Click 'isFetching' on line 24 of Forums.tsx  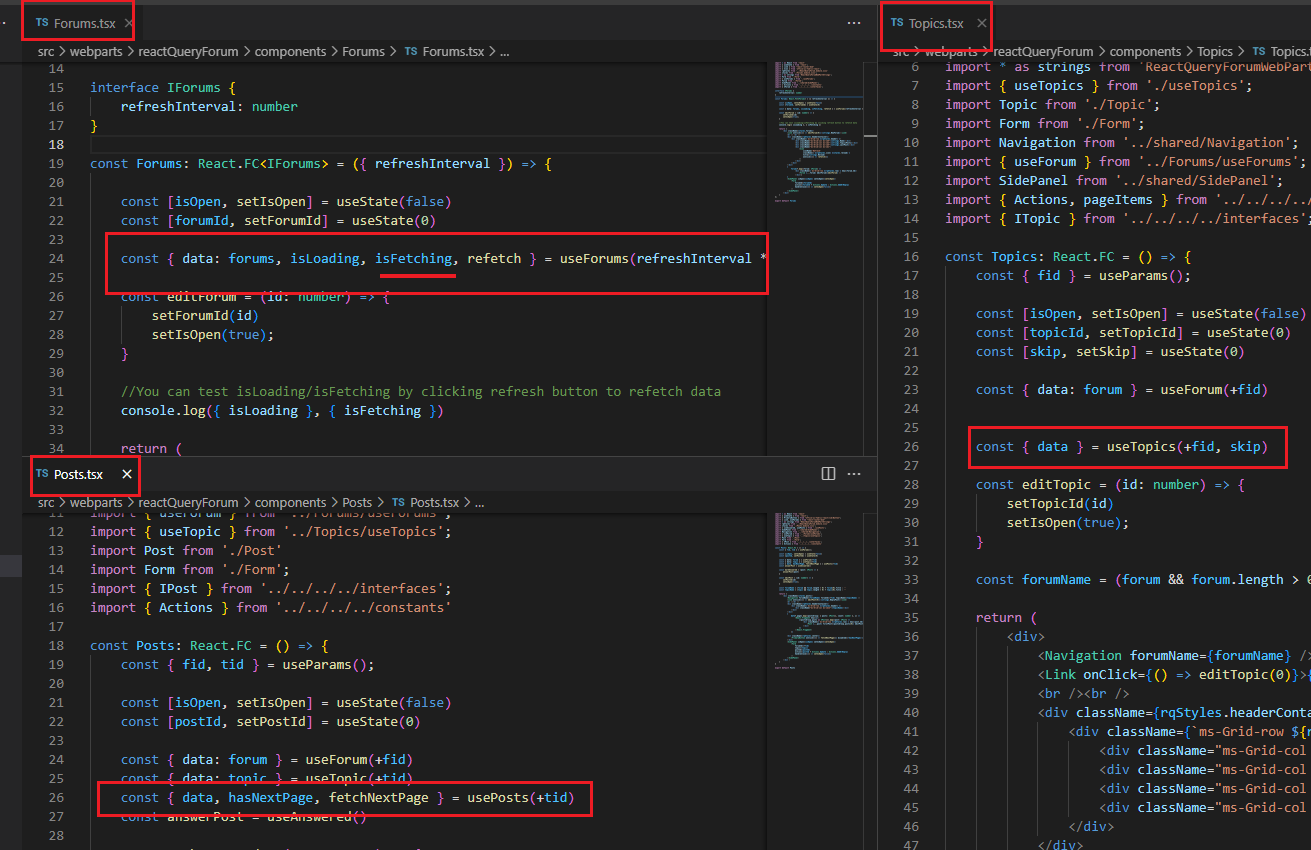(414, 259)
